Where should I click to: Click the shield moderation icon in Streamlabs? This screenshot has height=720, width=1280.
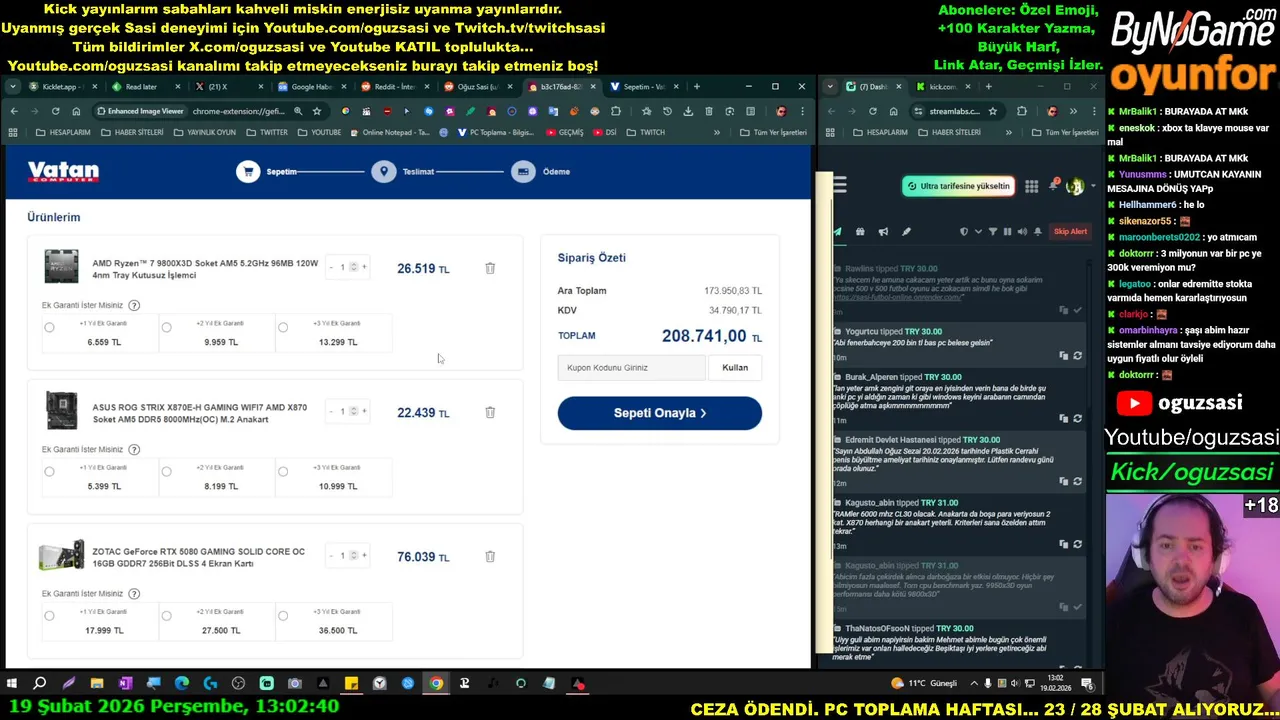(x=964, y=231)
